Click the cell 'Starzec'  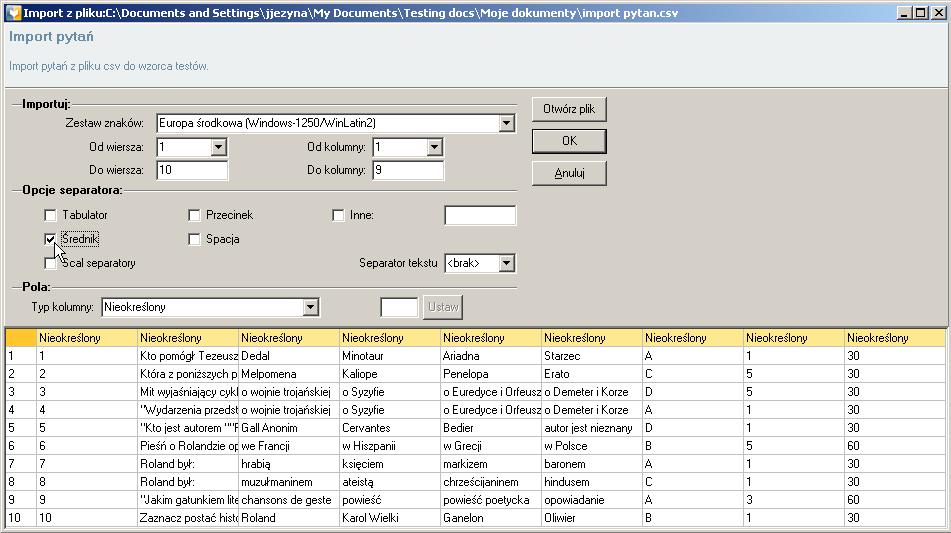click(592, 356)
